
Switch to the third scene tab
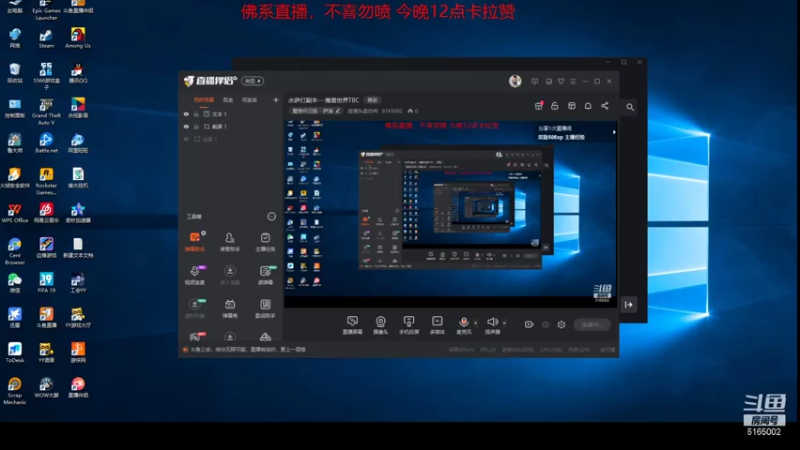249,100
